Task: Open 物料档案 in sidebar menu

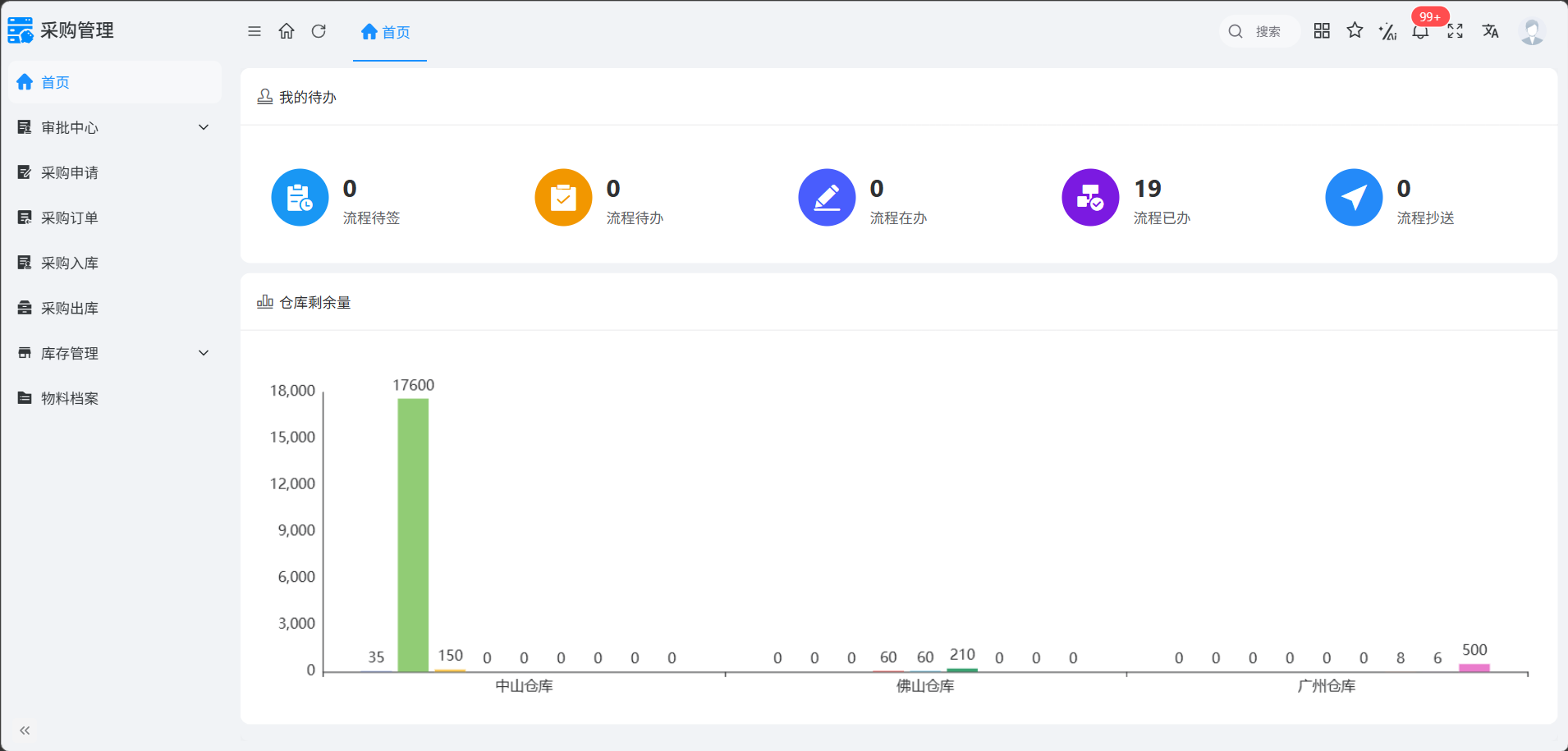Action: coord(113,398)
